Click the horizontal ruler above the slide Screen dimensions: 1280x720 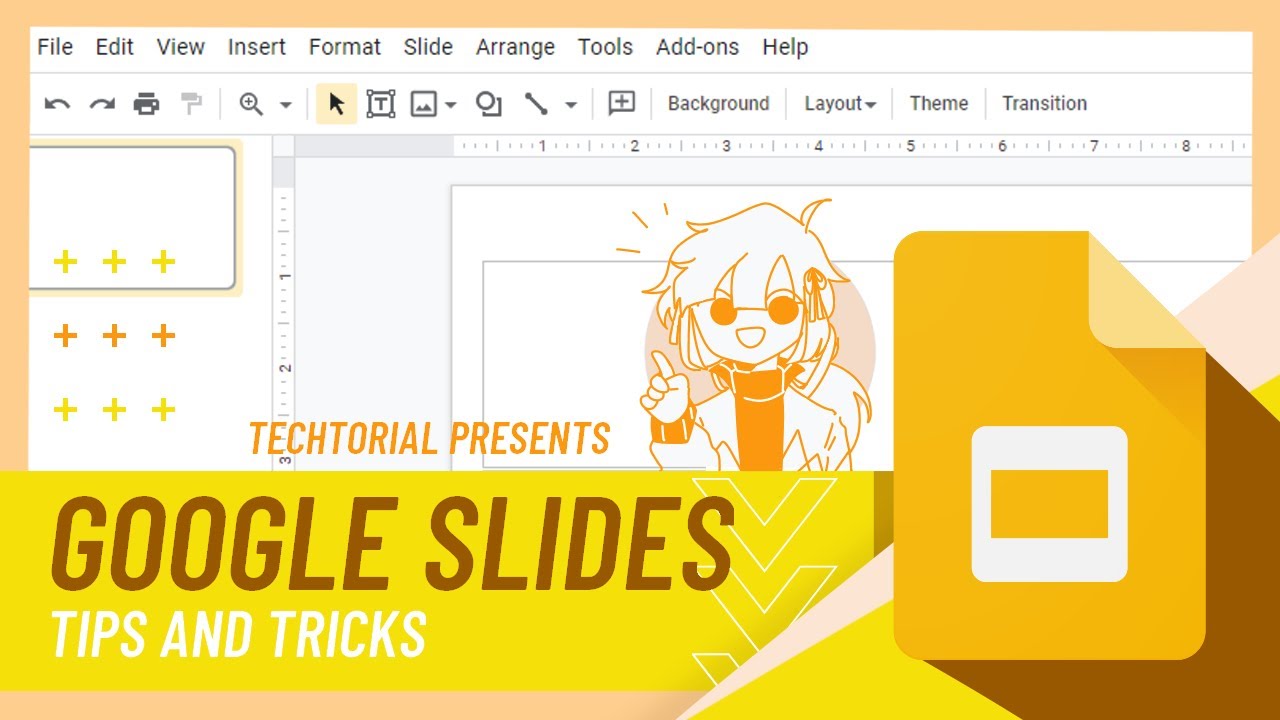tap(851, 146)
